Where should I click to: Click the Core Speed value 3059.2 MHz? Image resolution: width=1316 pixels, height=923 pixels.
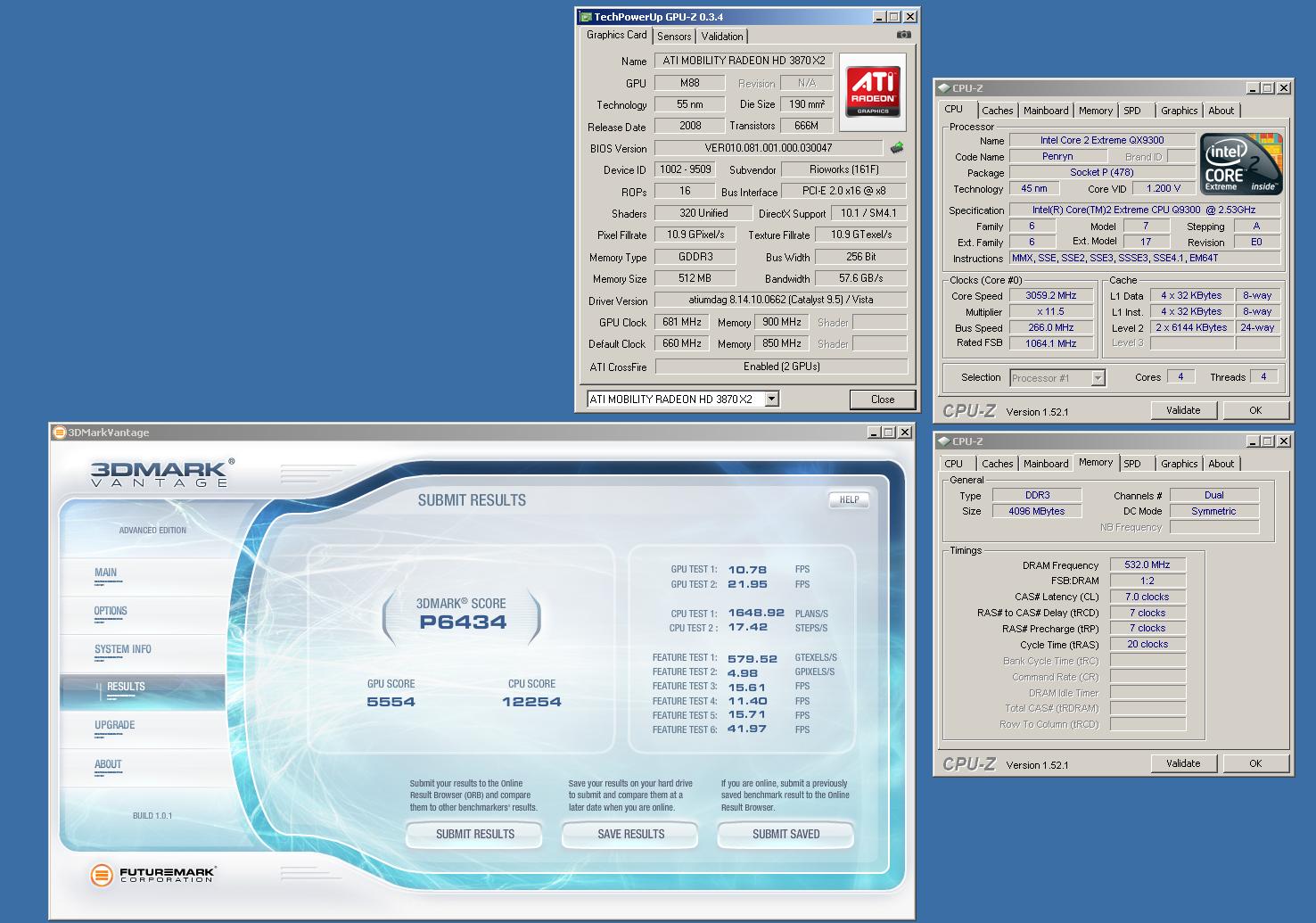[1051, 295]
